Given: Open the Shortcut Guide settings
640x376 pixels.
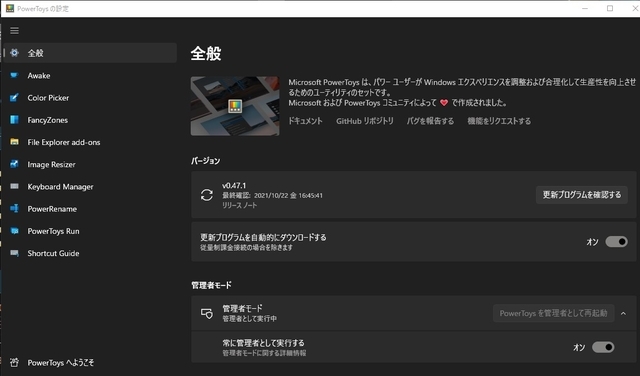Looking at the screenshot, I should pos(91,253).
